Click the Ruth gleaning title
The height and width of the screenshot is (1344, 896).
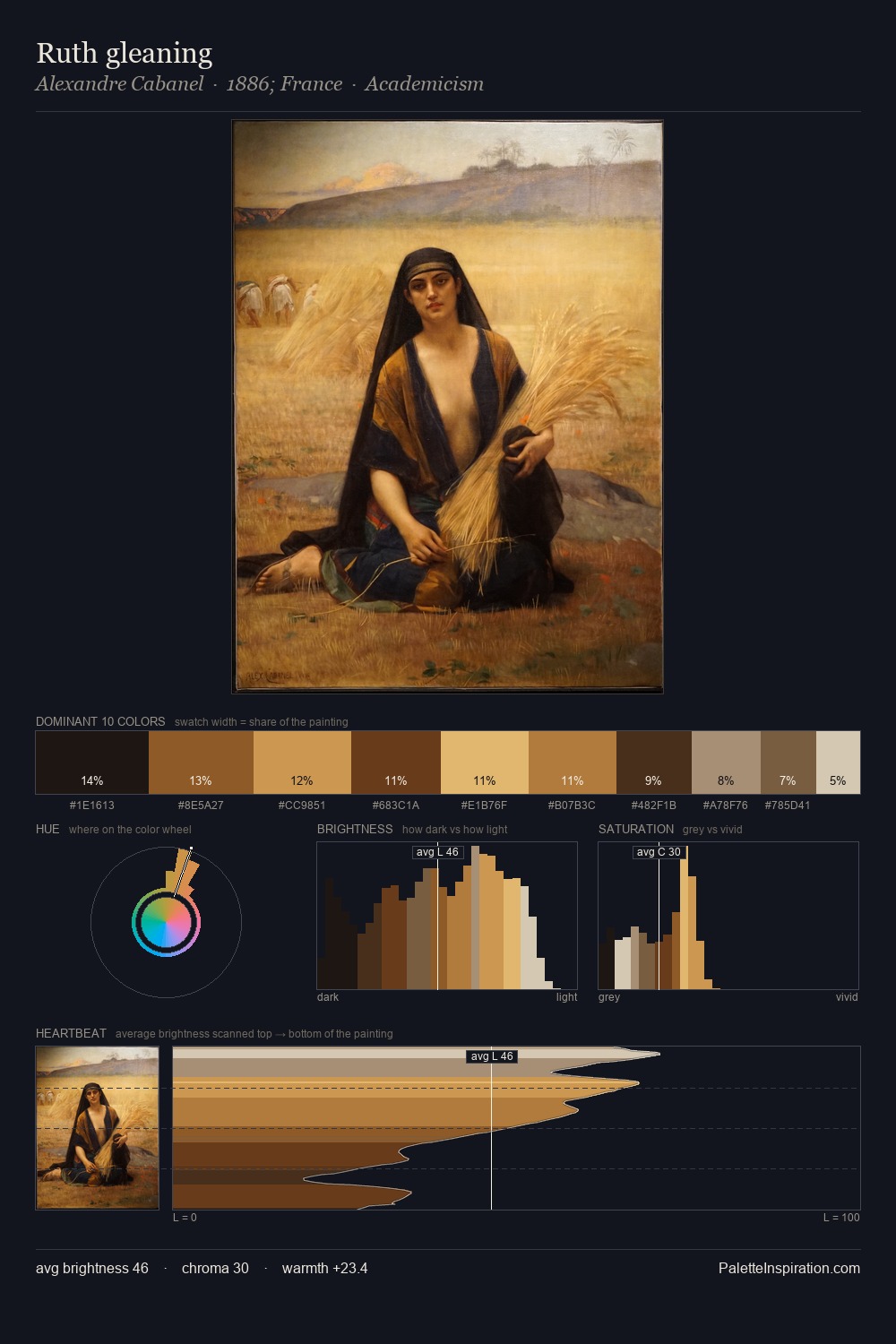click(125, 54)
